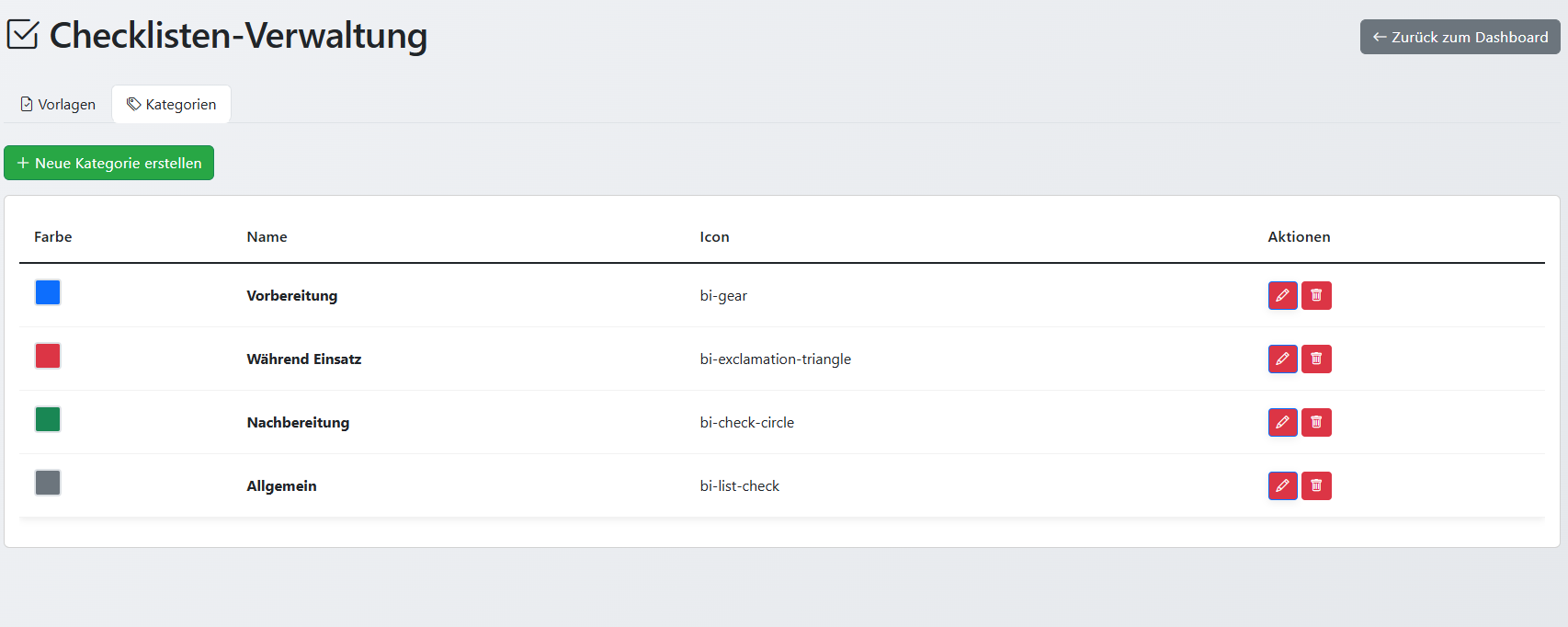Click the bi-gear icon text
This screenshot has width=1568, height=627.
(723, 296)
